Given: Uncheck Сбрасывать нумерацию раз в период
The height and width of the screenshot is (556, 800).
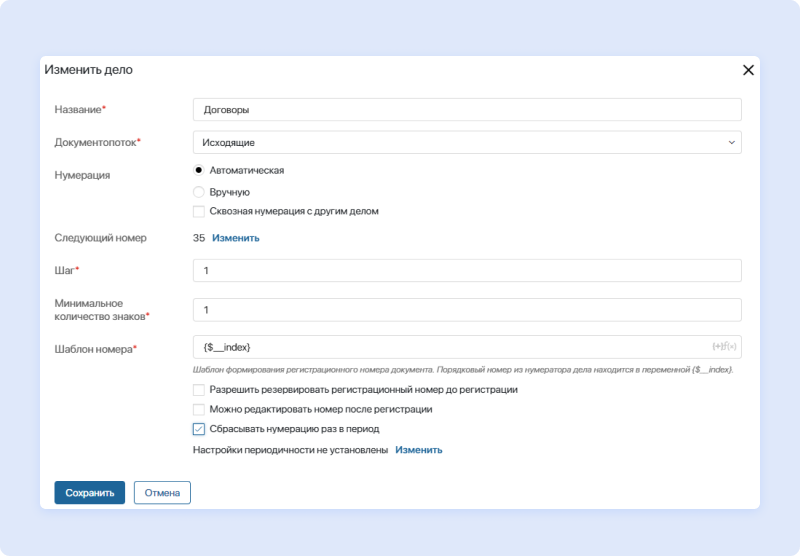Looking at the screenshot, I should [x=199, y=429].
